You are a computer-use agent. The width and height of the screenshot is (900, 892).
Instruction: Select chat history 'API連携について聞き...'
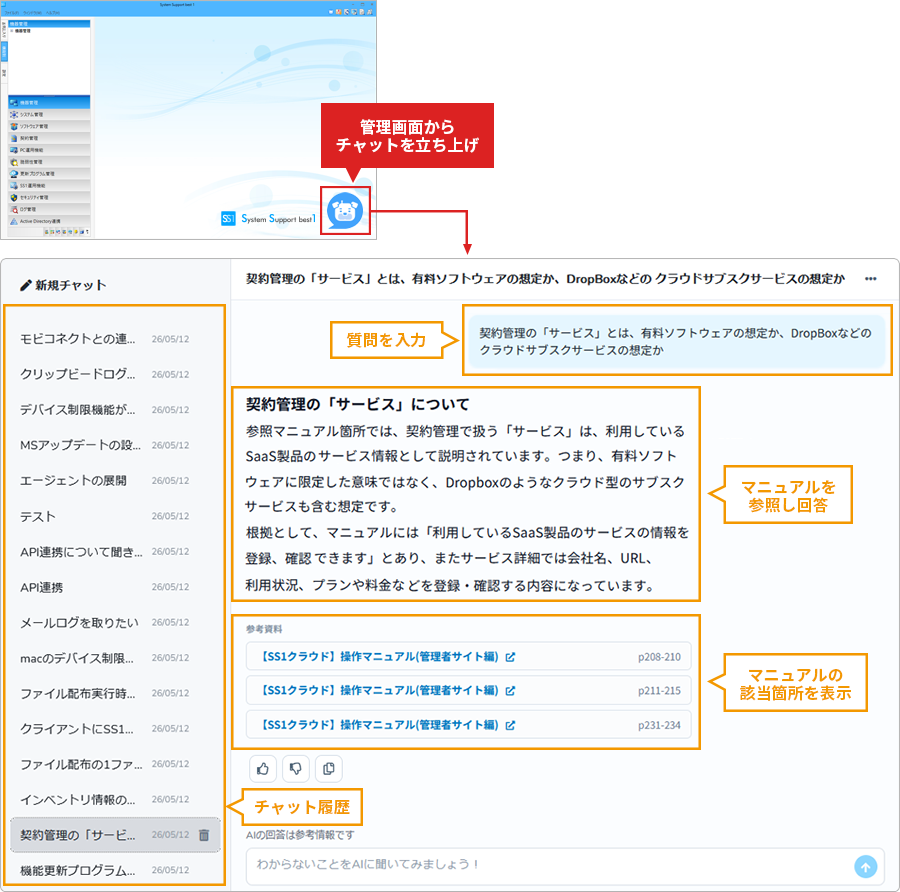pos(114,551)
